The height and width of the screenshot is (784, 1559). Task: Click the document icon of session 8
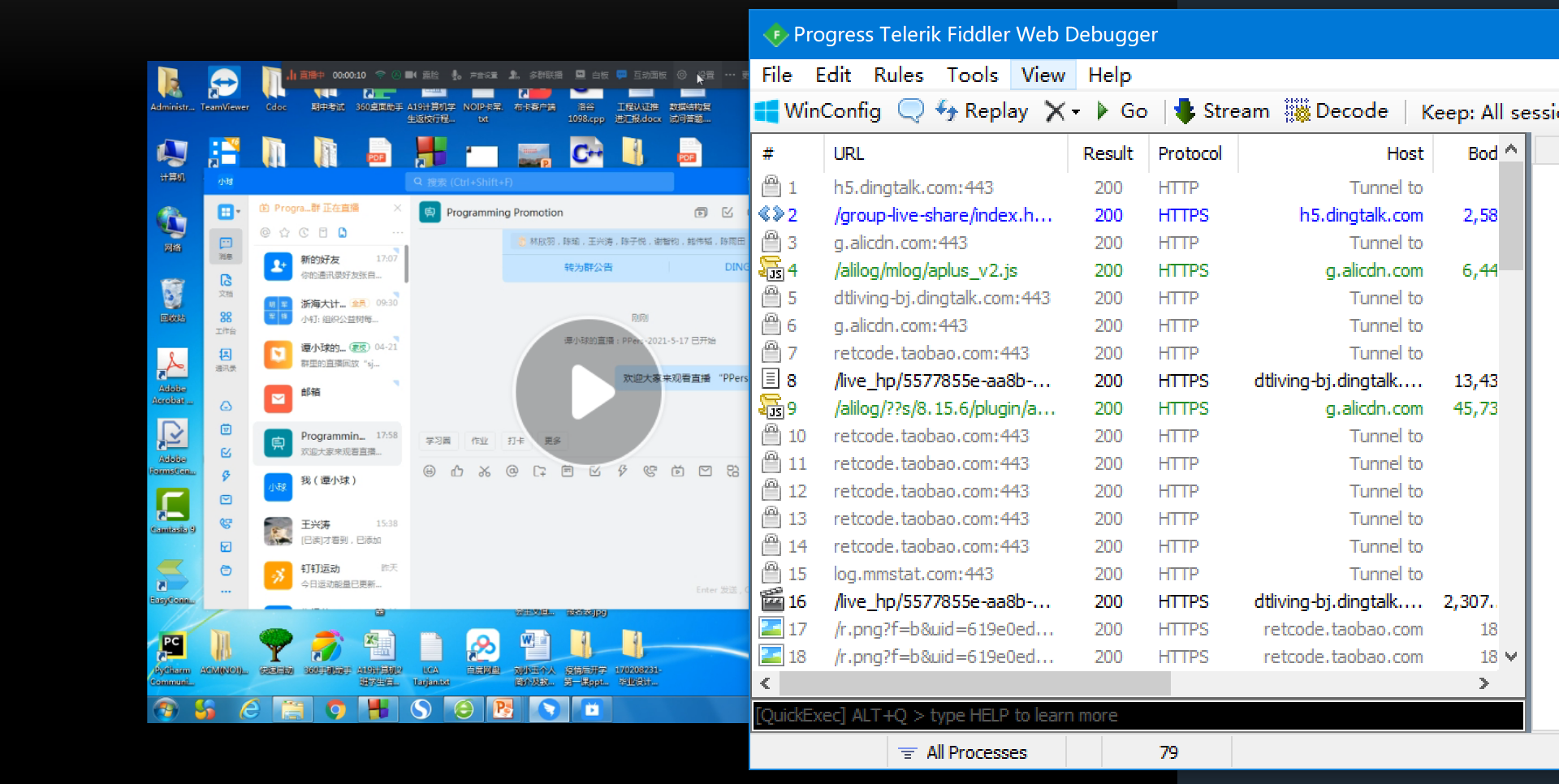pos(771,380)
